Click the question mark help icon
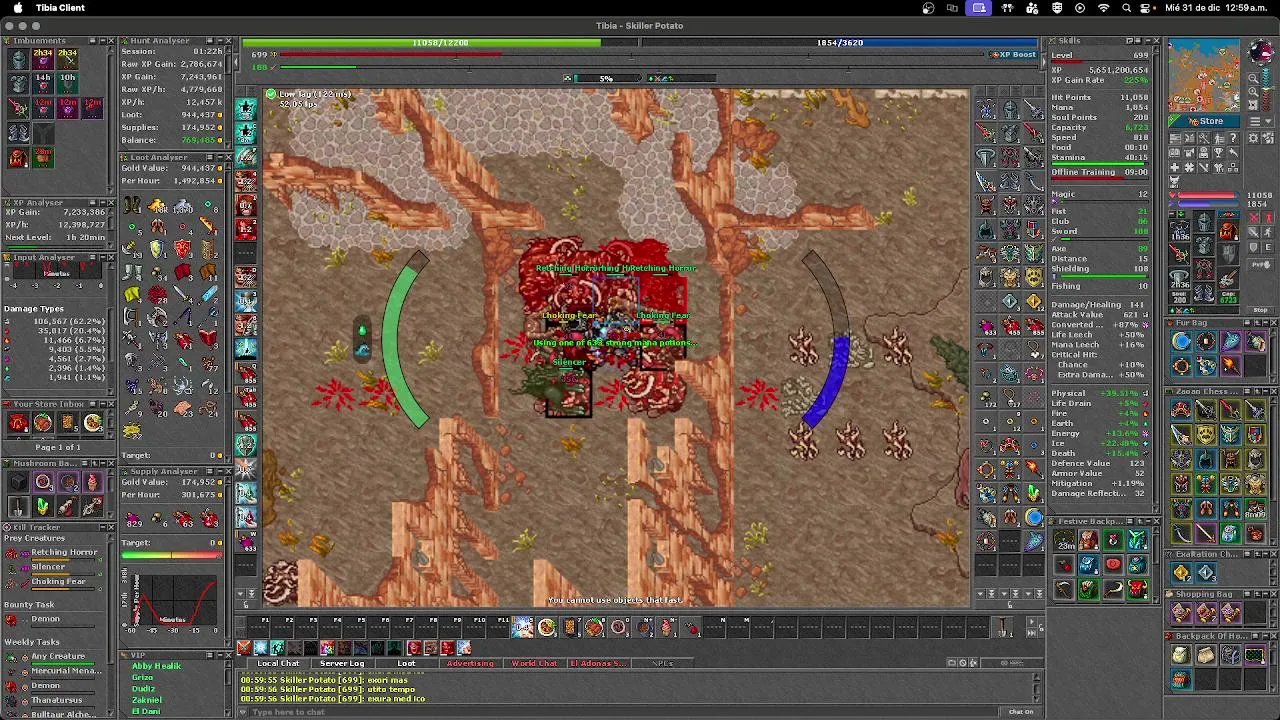The image size is (1280, 720). [x=1233, y=138]
